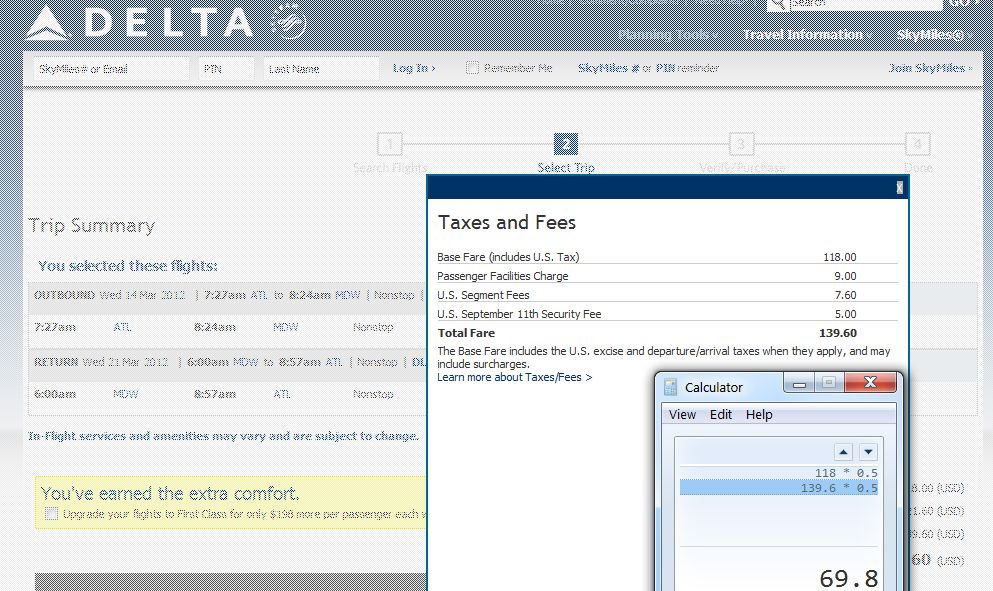
Task: Close the Taxes and Fees popup
Action: pyautogui.click(x=899, y=187)
